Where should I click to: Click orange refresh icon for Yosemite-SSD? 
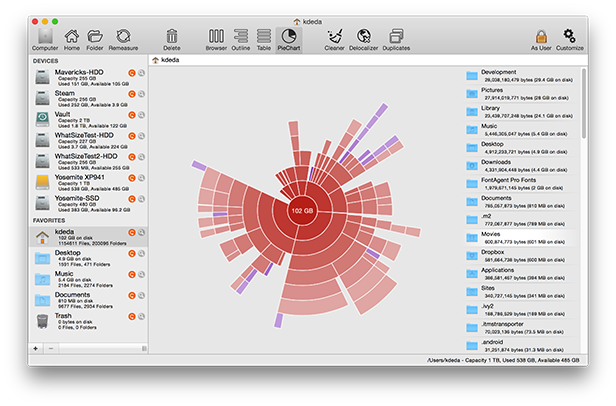tap(132, 199)
